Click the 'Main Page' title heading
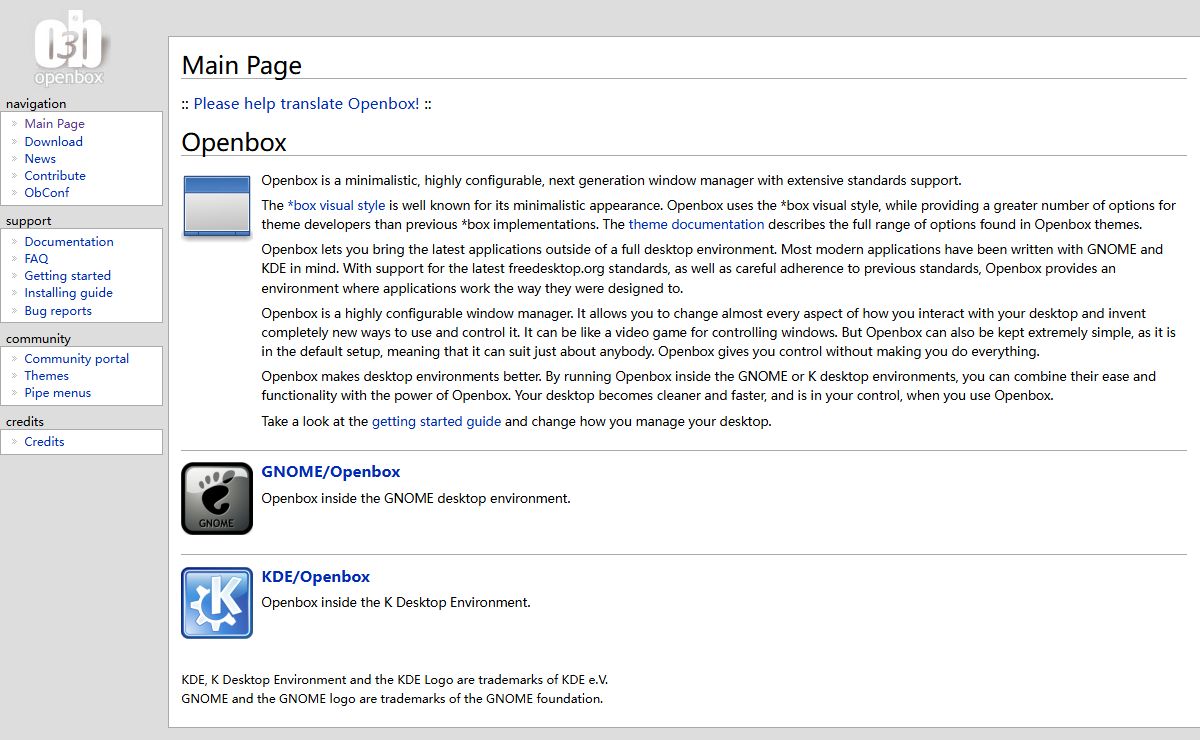Screen dimensions: 1200x740 coord(242,66)
